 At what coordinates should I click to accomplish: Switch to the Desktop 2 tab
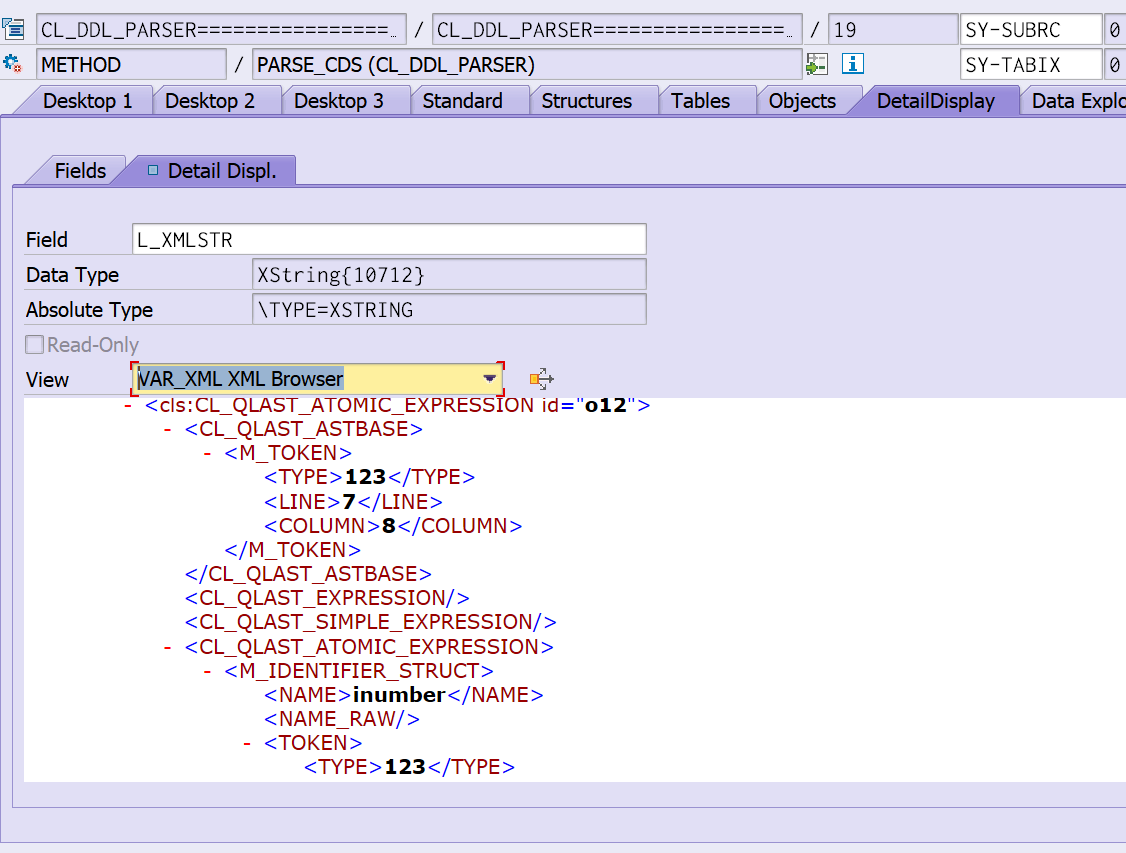pyautogui.click(x=210, y=101)
